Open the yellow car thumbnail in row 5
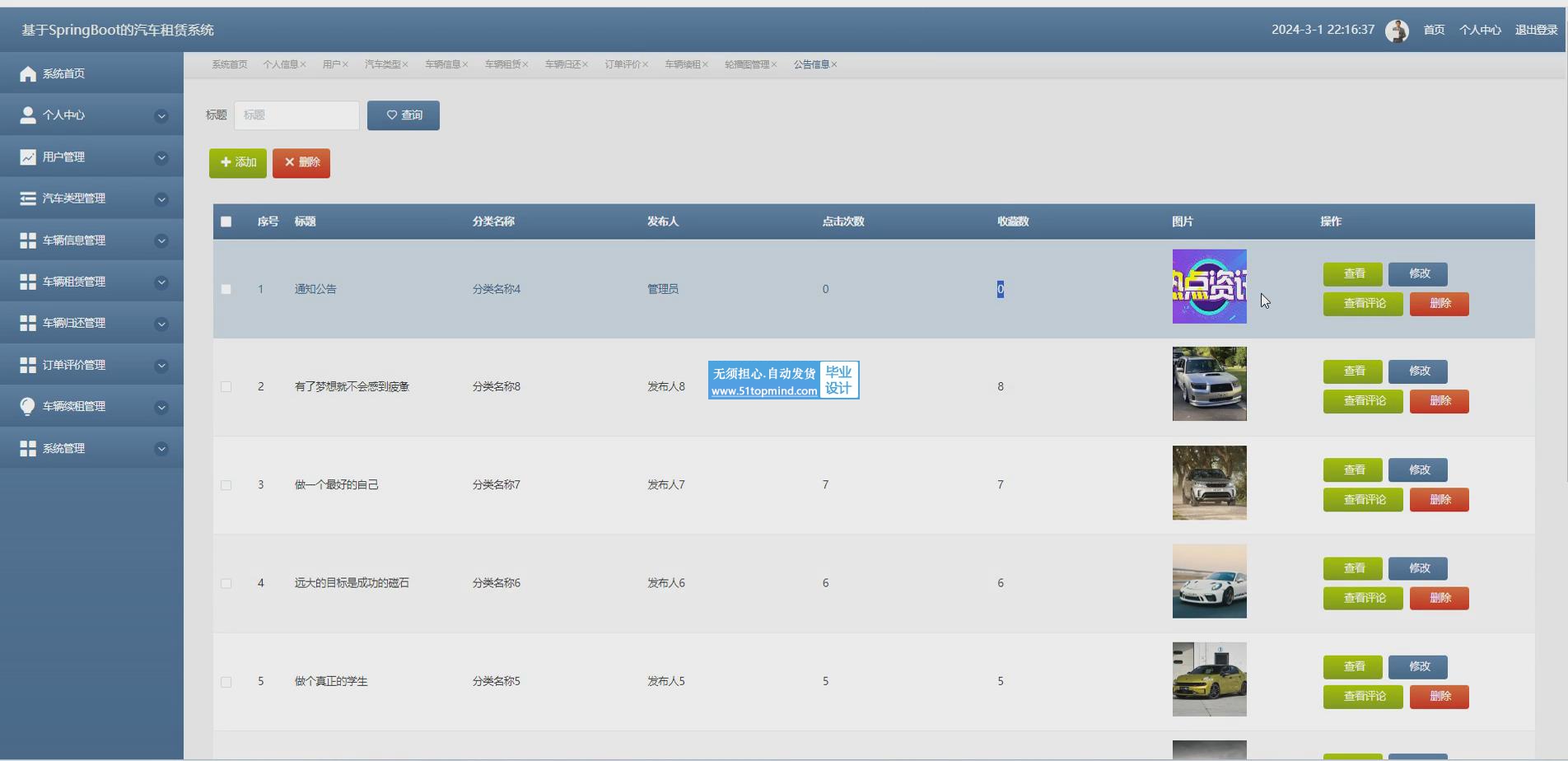The height and width of the screenshot is (761, 1568). (1210, 679)
